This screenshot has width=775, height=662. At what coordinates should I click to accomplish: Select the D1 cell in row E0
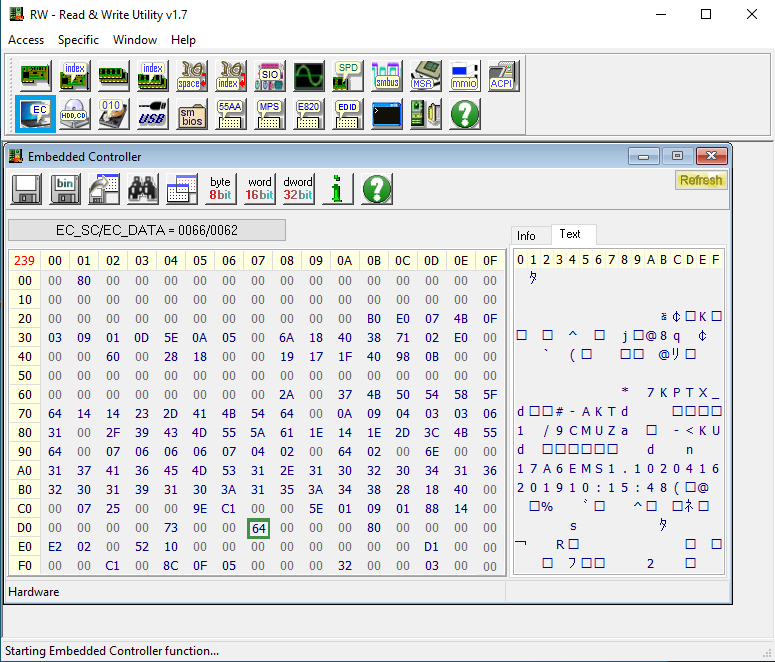coord(431,547)
